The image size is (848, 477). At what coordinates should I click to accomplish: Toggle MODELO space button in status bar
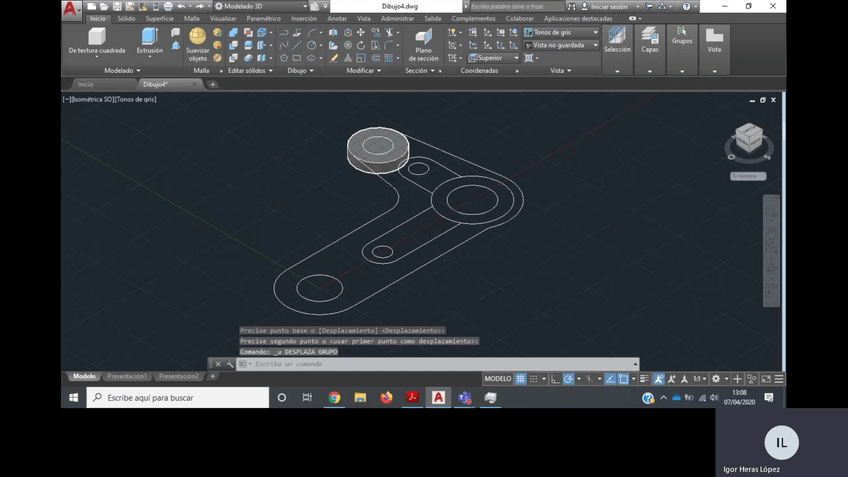point(497,379)
